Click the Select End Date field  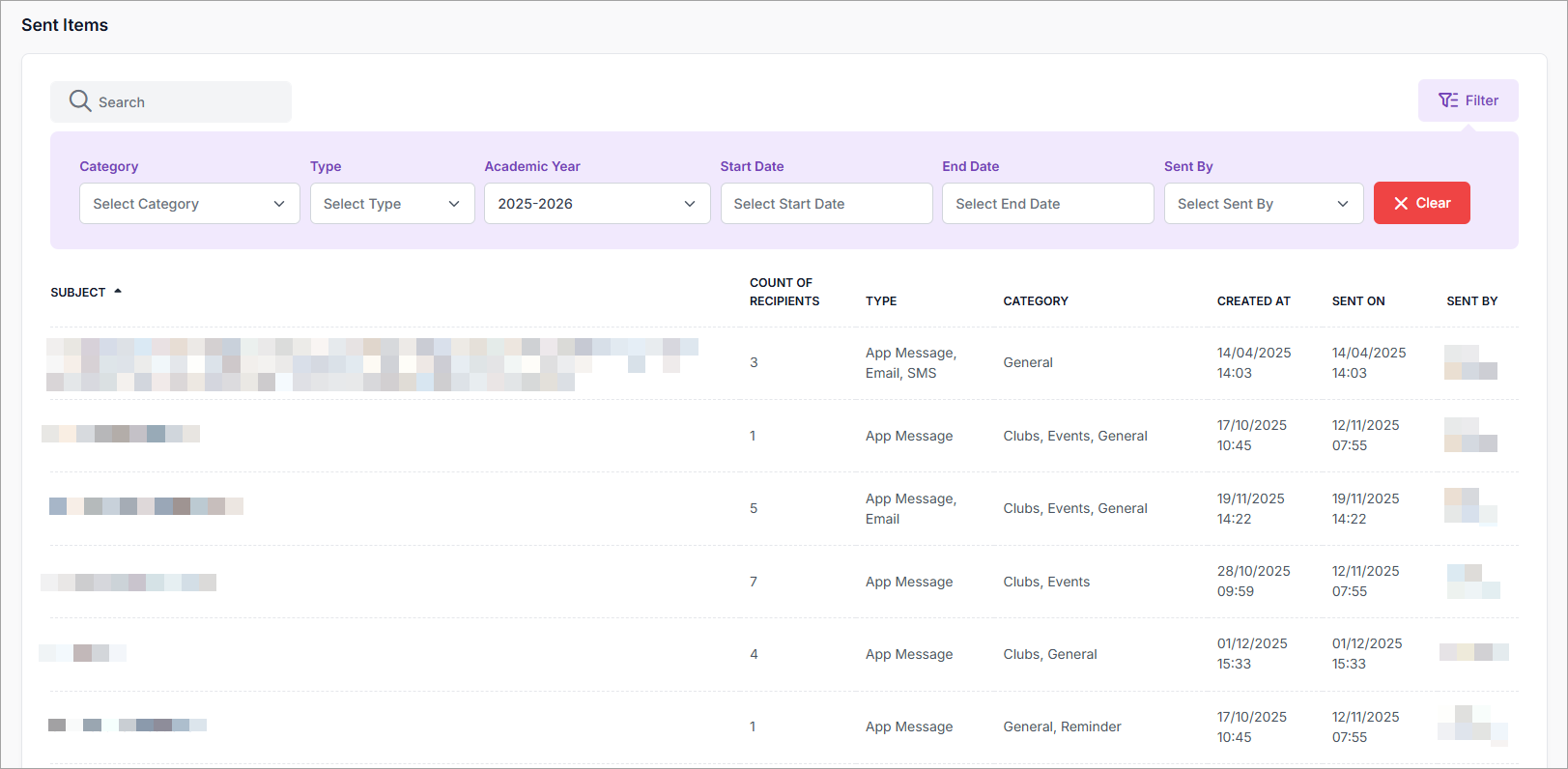click(x=1047, y=204)
